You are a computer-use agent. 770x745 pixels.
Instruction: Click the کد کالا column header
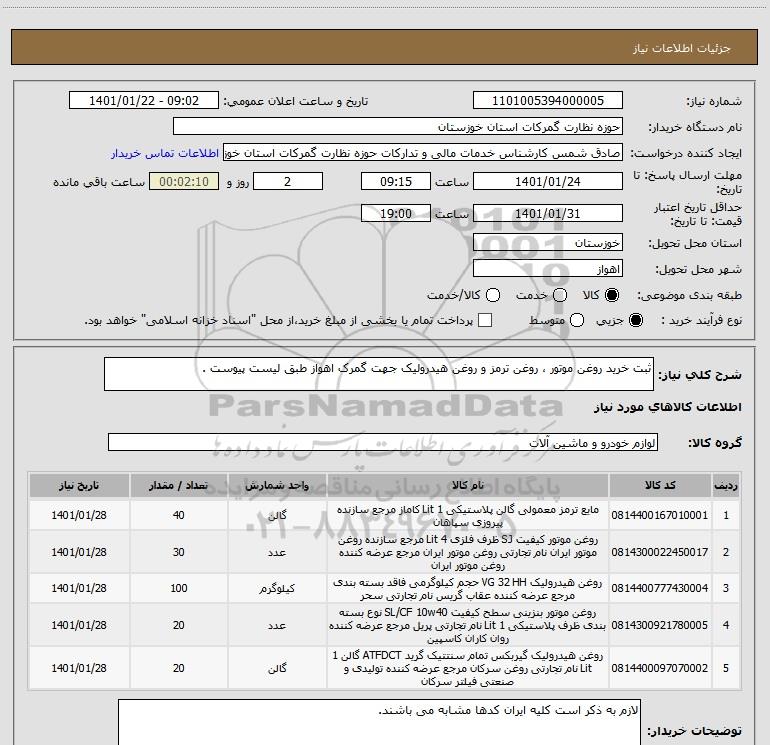(660, 485)
